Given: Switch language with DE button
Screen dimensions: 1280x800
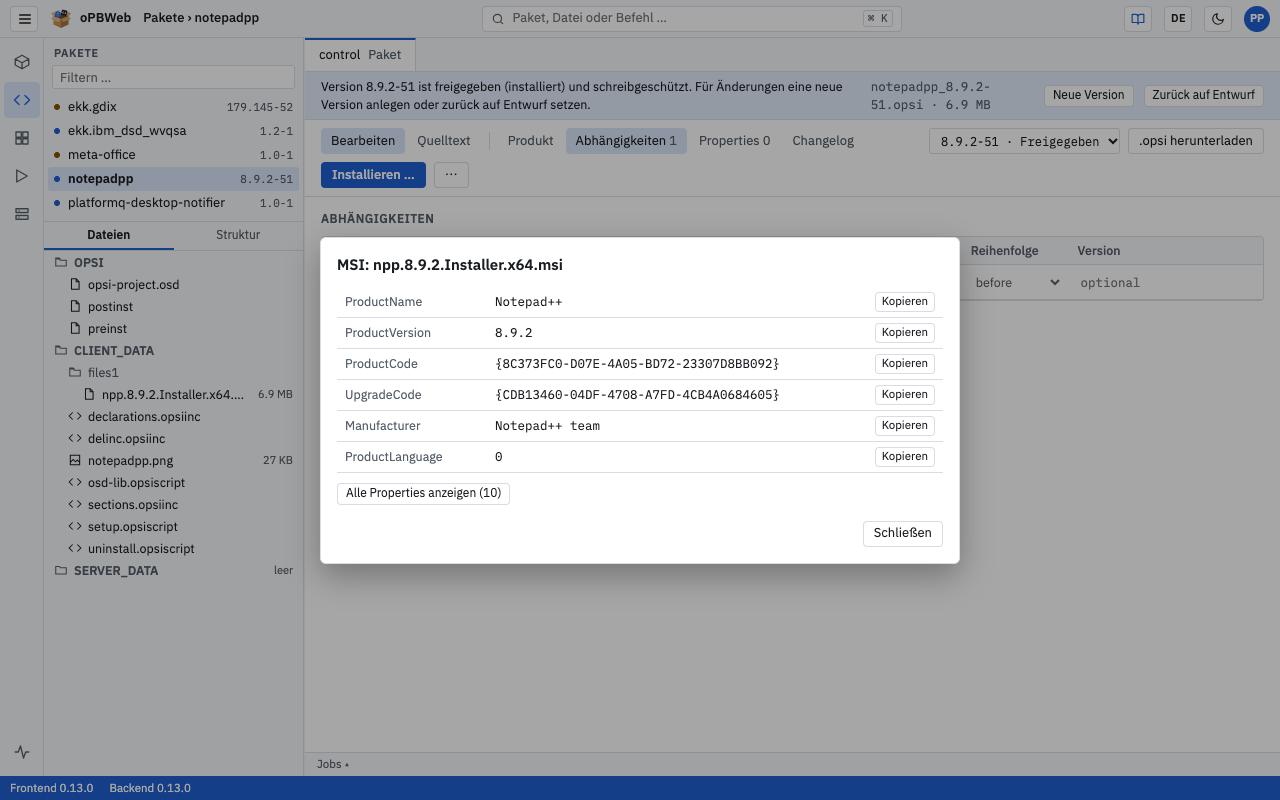Looking at the screenshot, I should pos(1178,18).
